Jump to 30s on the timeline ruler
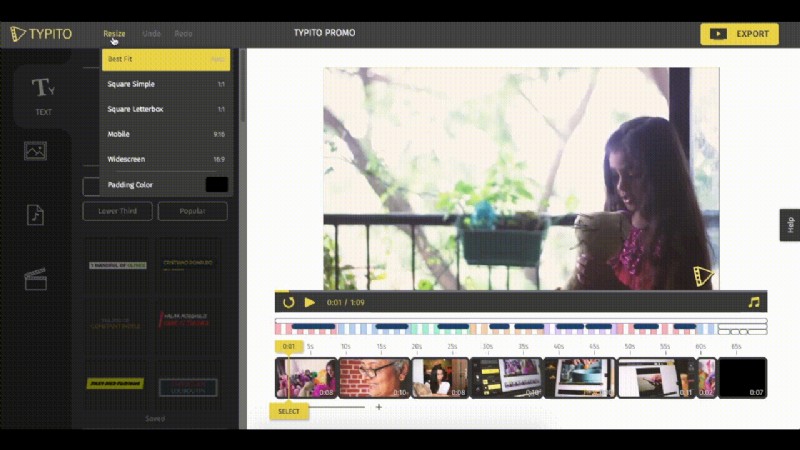Viewport: 800px width, 450px height. (488, 347)
